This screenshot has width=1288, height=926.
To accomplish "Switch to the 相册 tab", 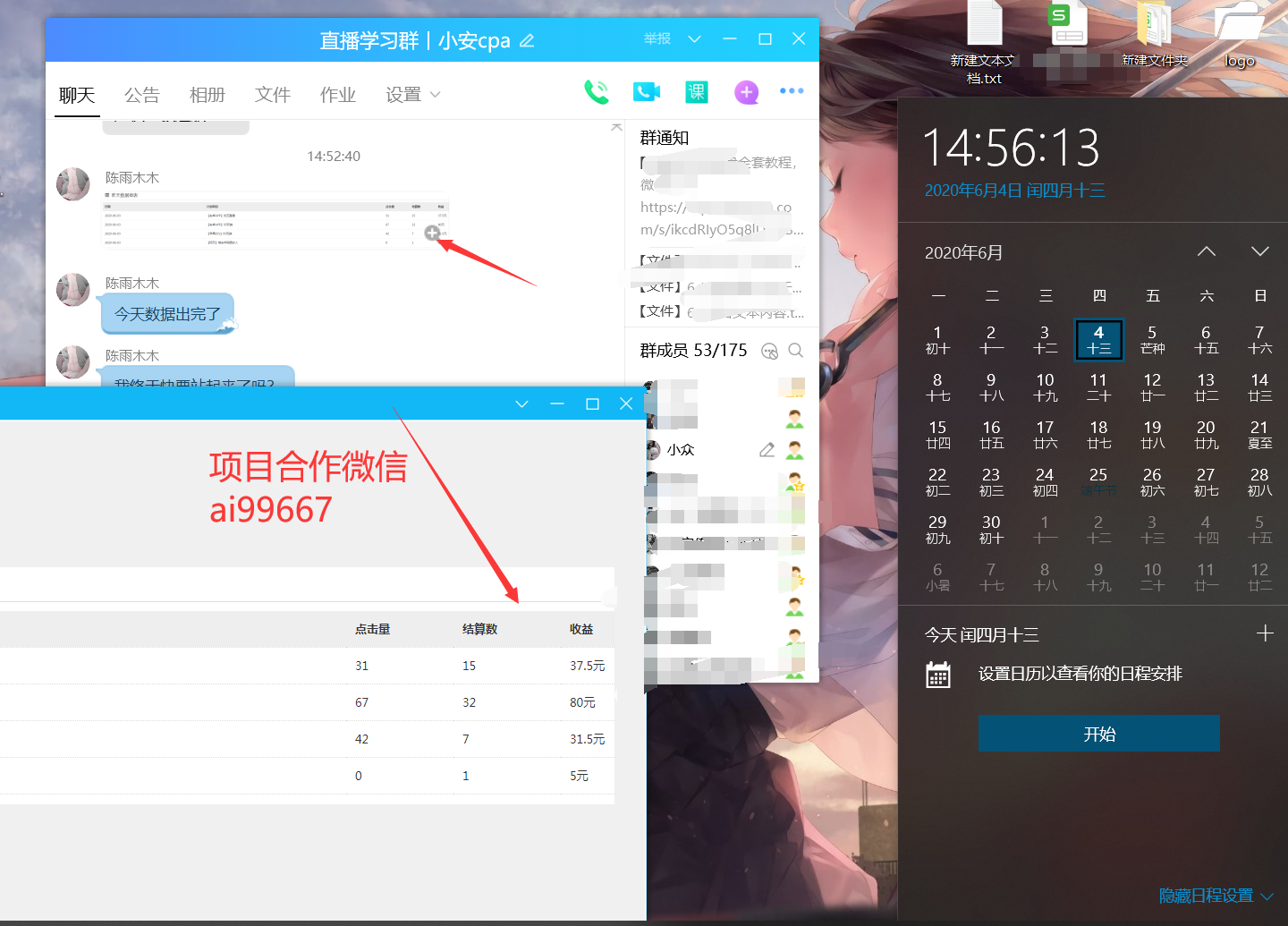I will [207, 95].
